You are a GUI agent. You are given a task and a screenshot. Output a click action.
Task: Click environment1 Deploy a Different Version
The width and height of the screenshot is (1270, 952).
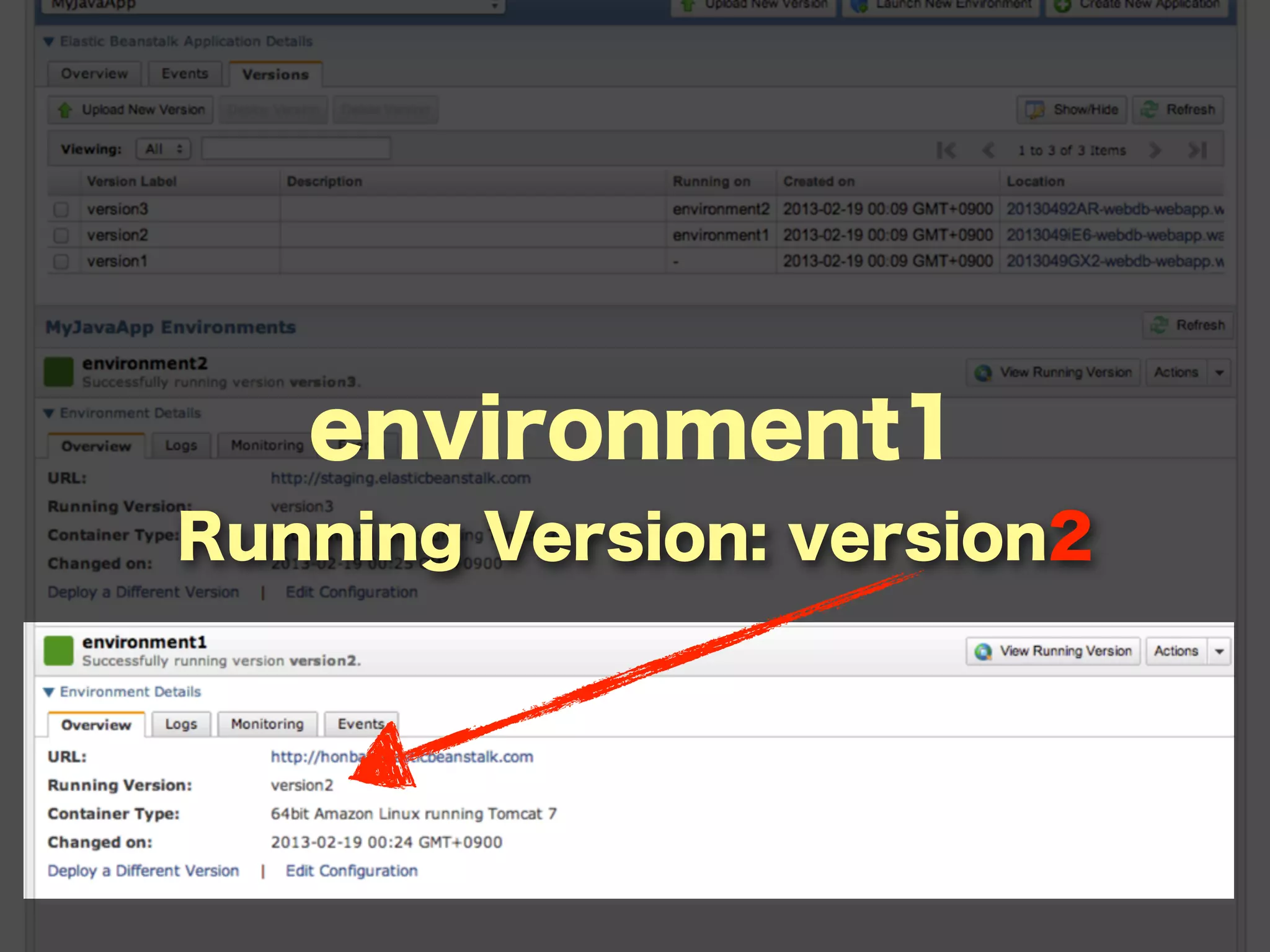143,871
